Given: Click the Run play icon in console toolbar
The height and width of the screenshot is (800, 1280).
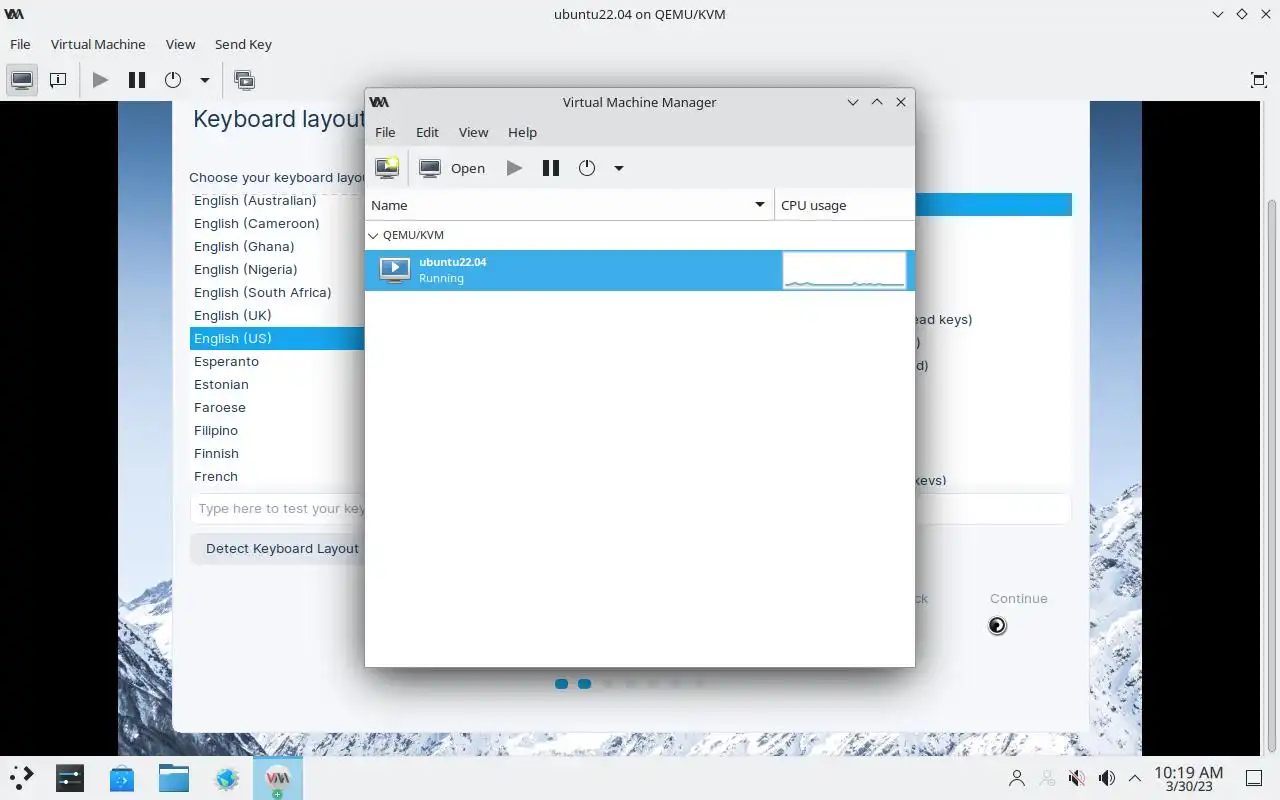Looking at the screenshot, I should tap(100, 80).
